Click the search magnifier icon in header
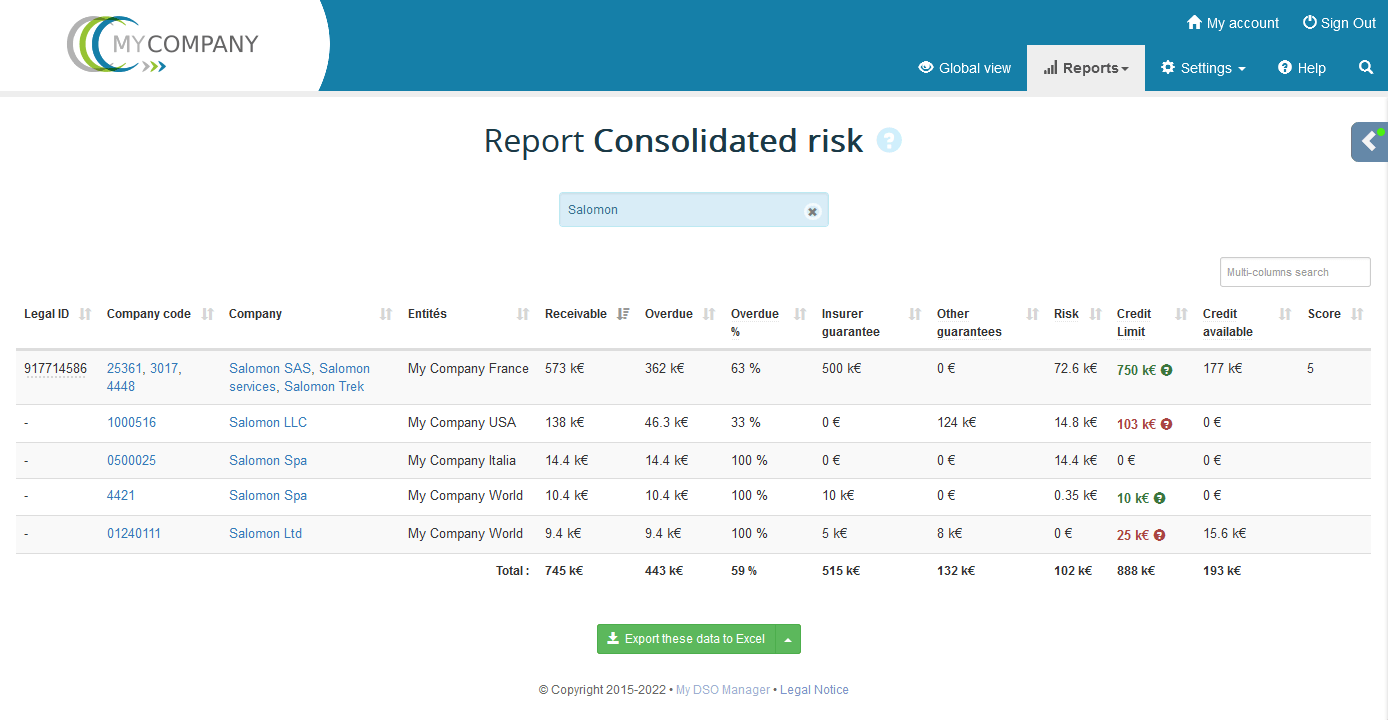The image size is (1388, 720). pyautogui.click(x=1366, y=68)
